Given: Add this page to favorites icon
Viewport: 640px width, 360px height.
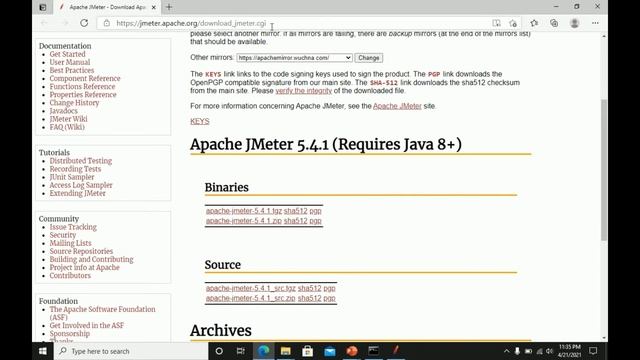Looking at the screenshot, I should pos(513,23).
